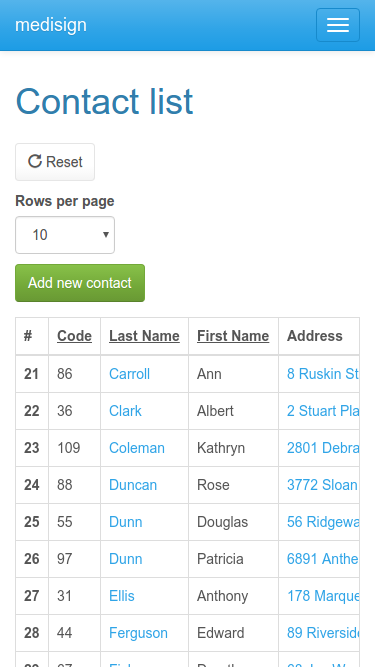Open Dunn contact with code 55
The width and height of the screenshot is (375, 667).
click(125, 522)
